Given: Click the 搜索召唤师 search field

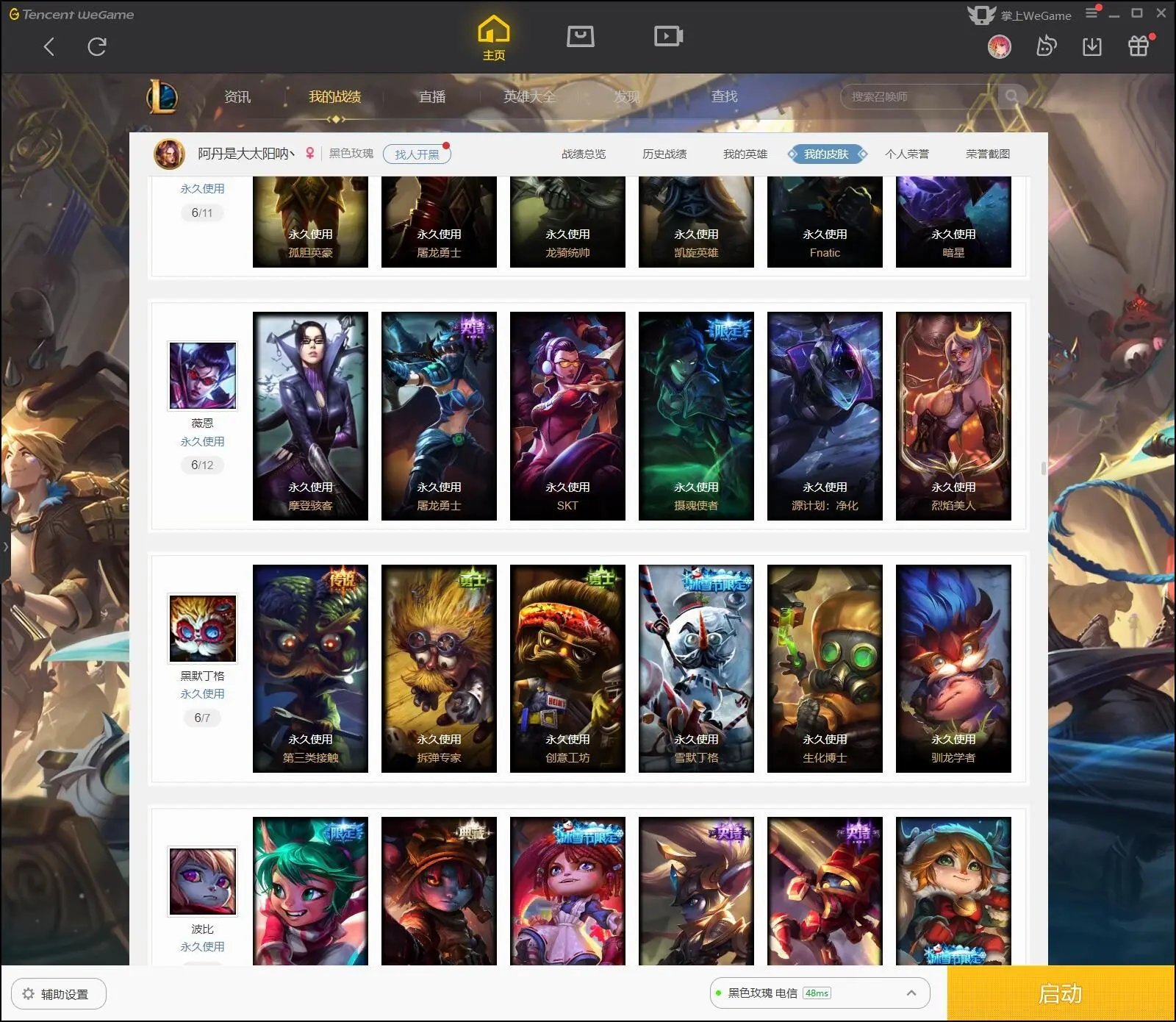Looking at the screenshot, I should coord(919,96).
